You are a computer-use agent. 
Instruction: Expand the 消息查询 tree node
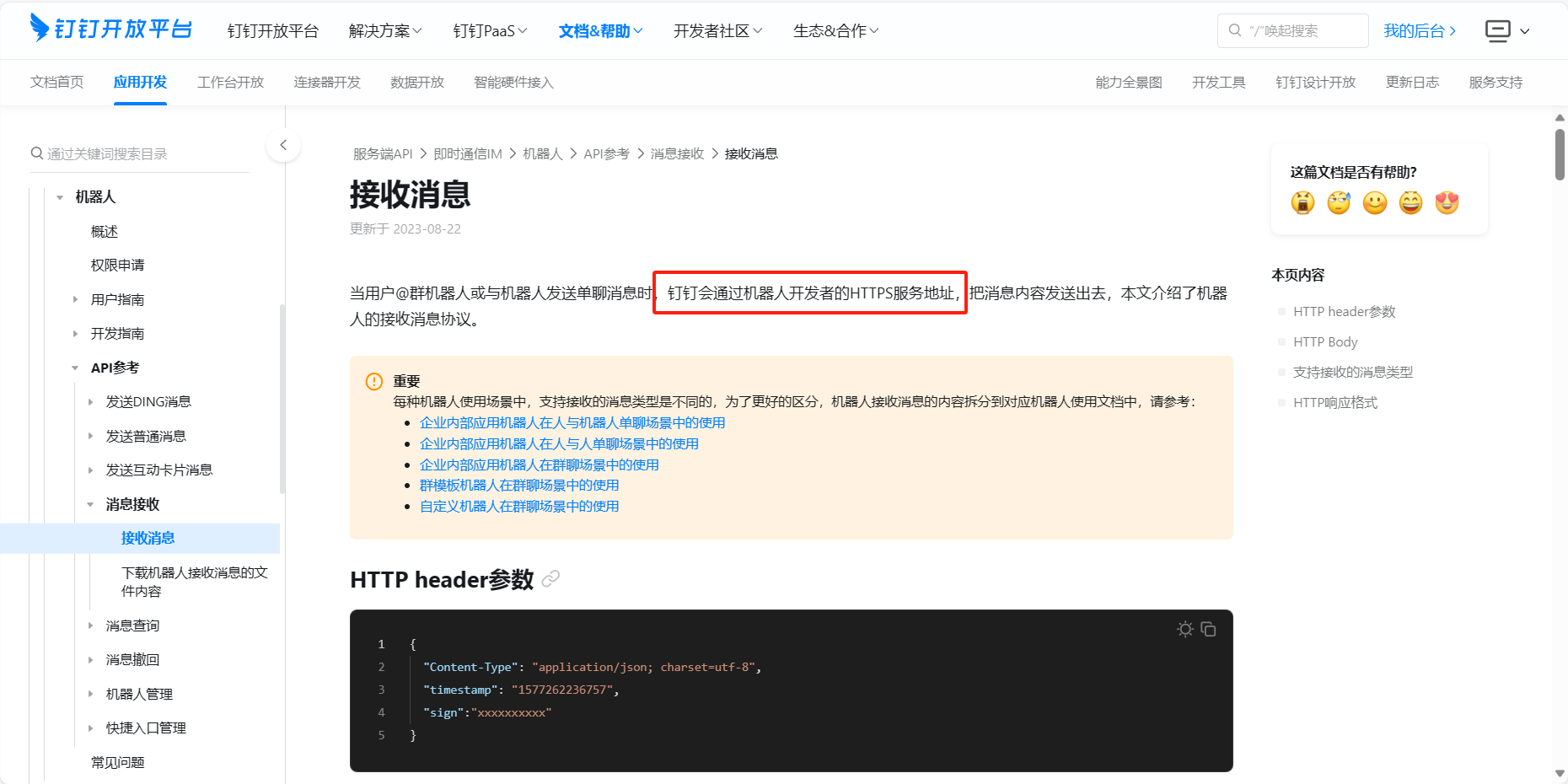pos(90,626)
